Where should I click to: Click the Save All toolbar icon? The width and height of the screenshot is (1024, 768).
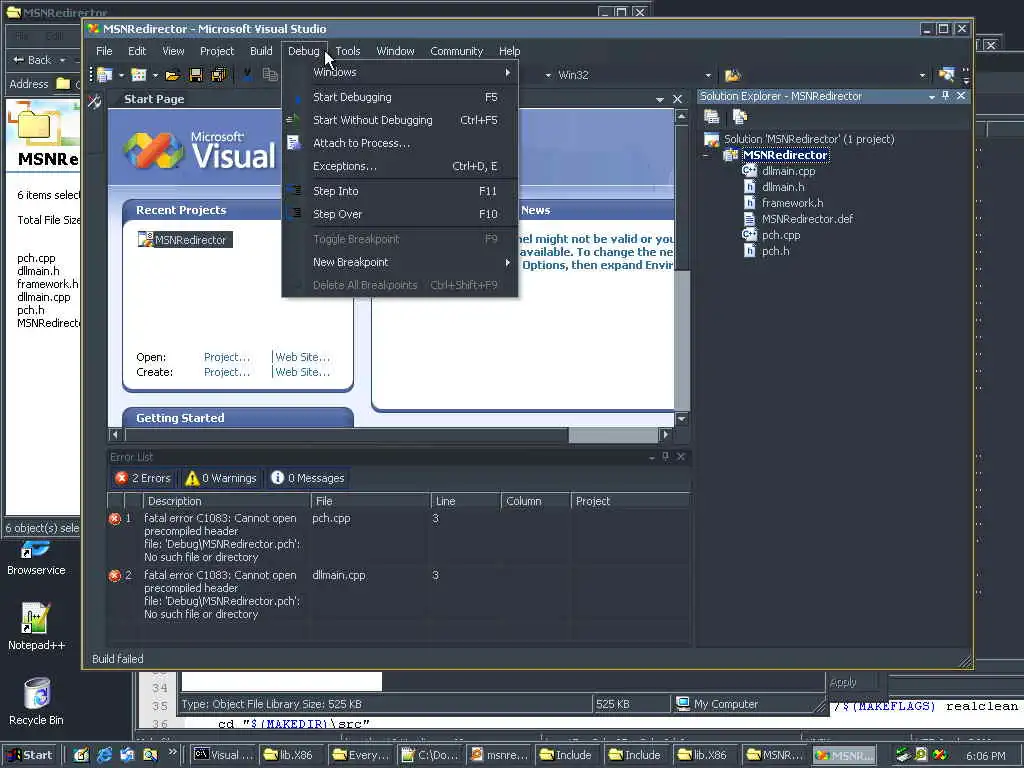pos(219,75)
